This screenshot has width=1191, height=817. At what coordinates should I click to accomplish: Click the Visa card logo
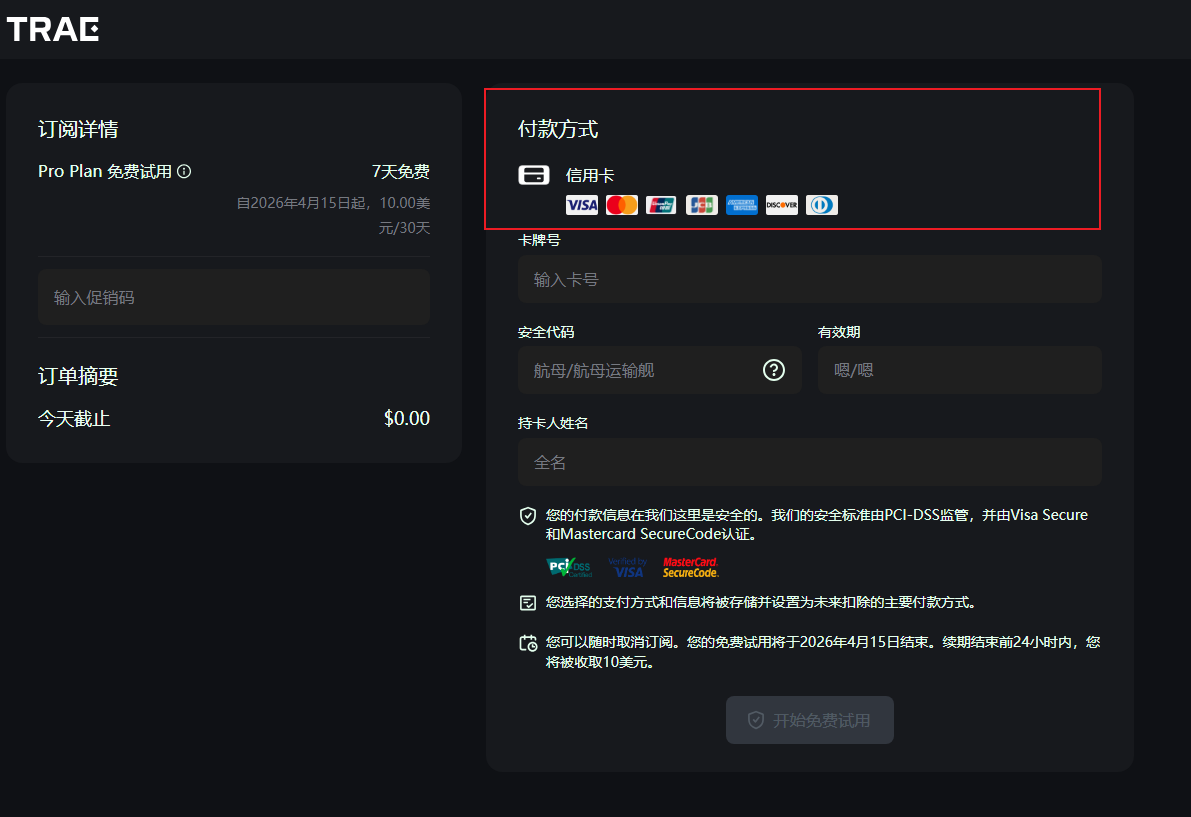tap(581, 205)
